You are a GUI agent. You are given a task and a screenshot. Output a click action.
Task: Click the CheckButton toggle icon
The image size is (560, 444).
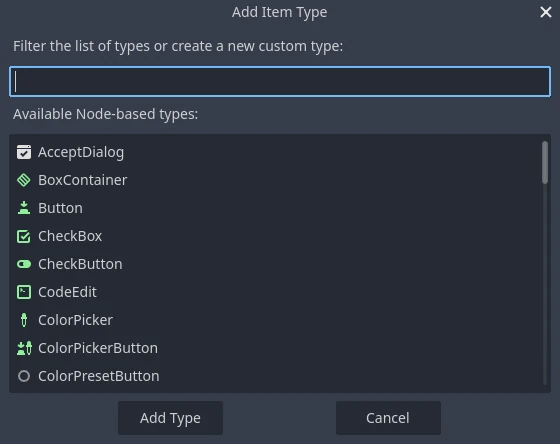(x=24, y=264)
